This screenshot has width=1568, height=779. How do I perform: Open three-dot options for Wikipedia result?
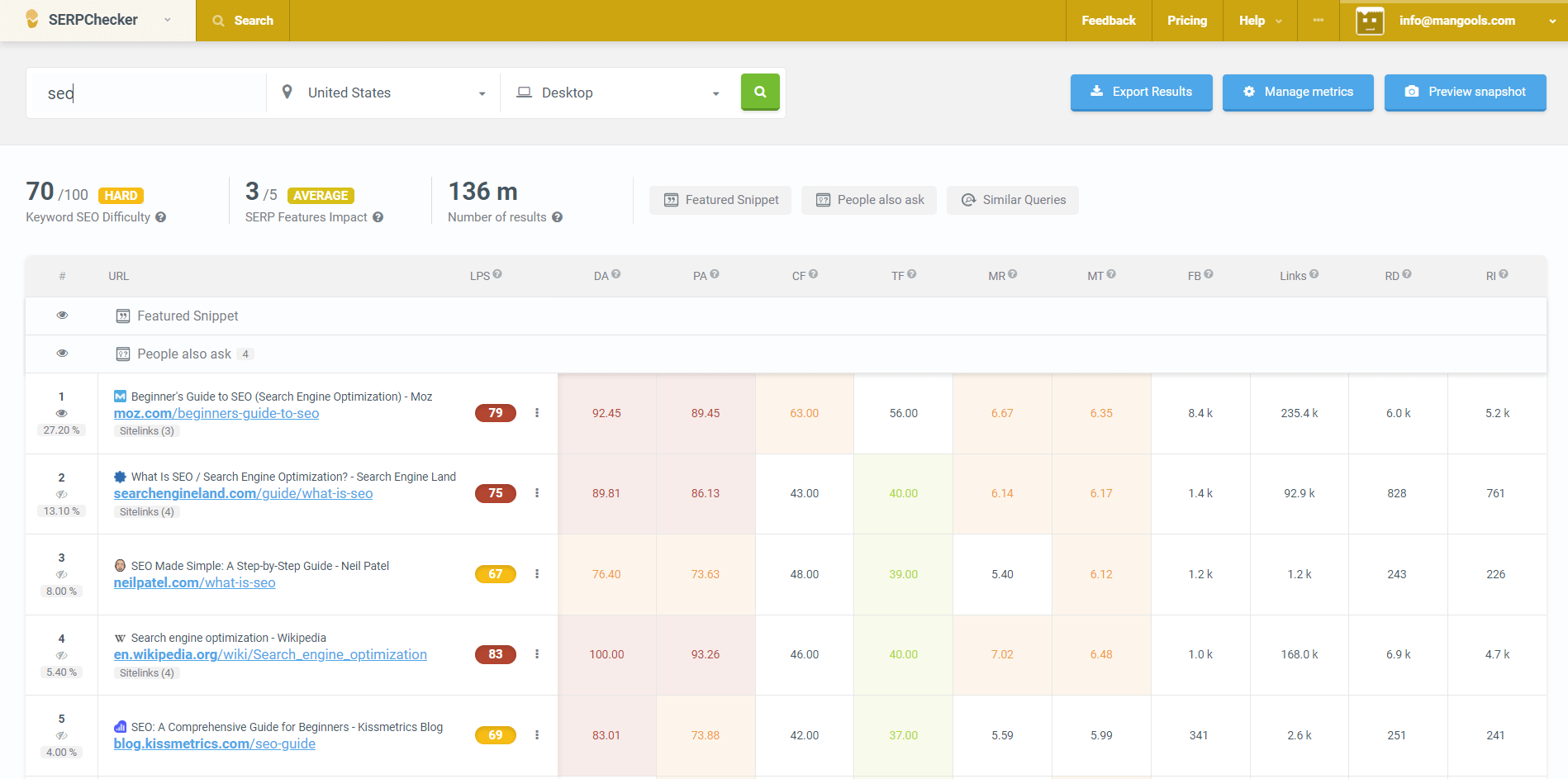pos(537,654)
